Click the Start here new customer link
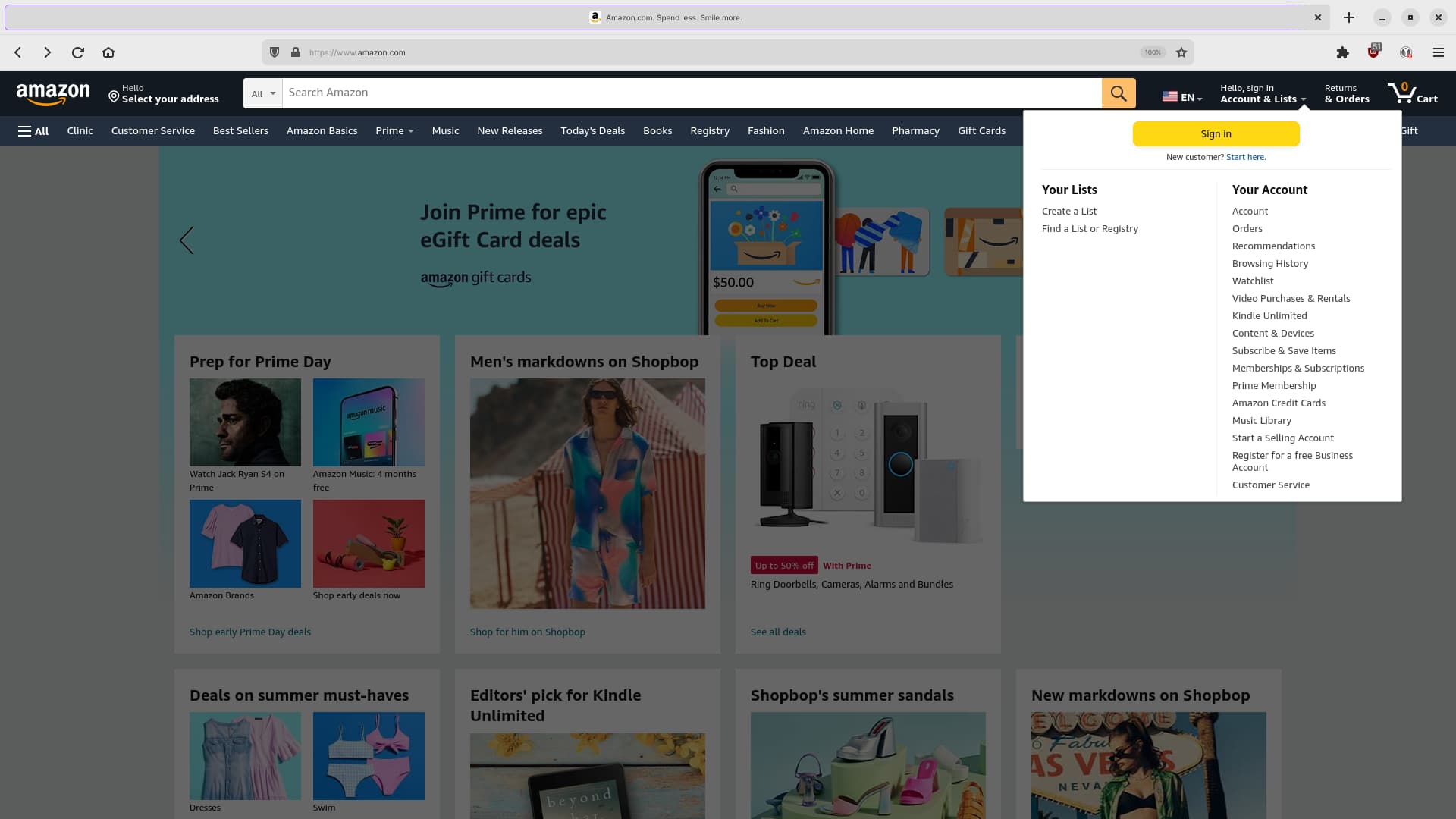Viewport: 1456px width, 819px height. coord(1246,157)
